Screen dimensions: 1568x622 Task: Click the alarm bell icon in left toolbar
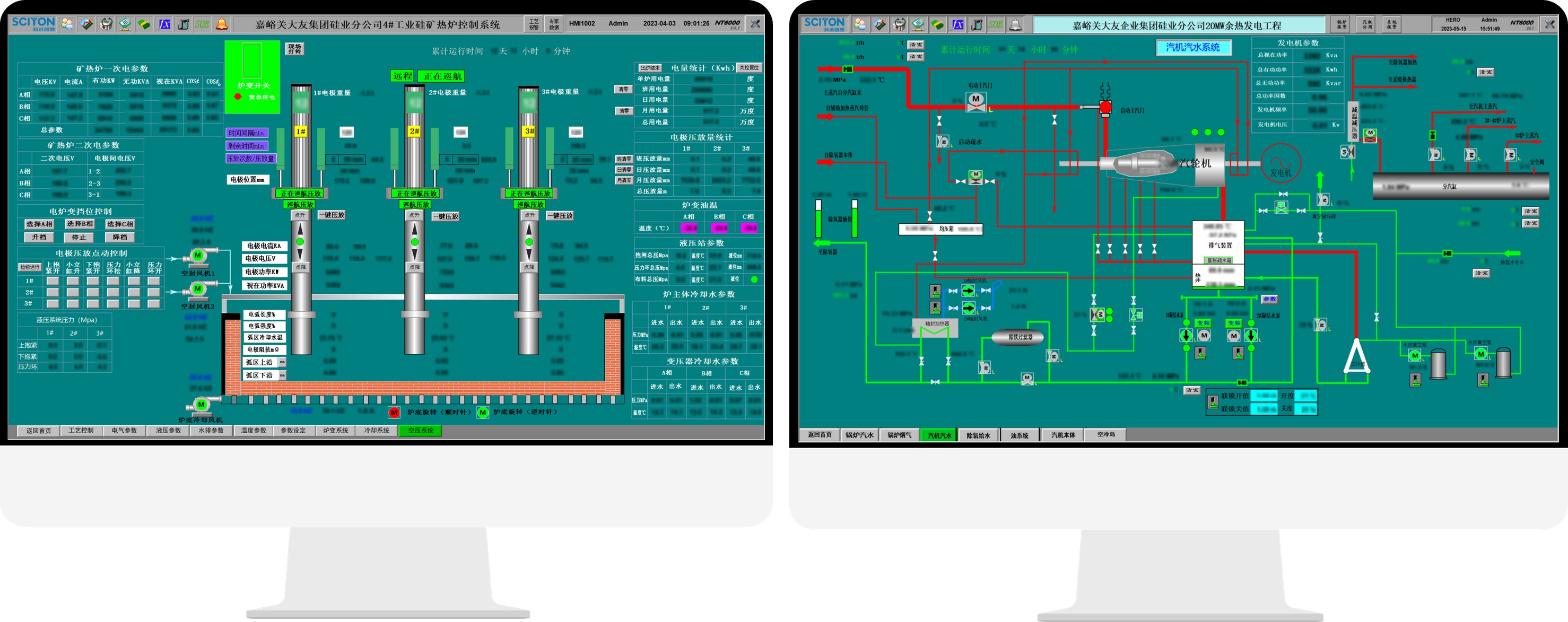(x=222, y=24)
